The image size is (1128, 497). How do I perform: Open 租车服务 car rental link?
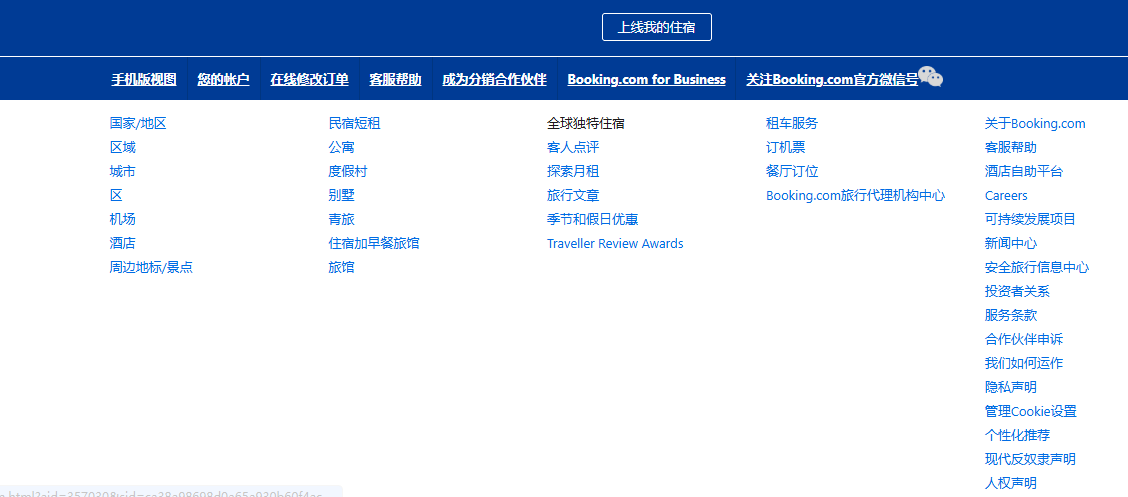(x=792, y=124)
